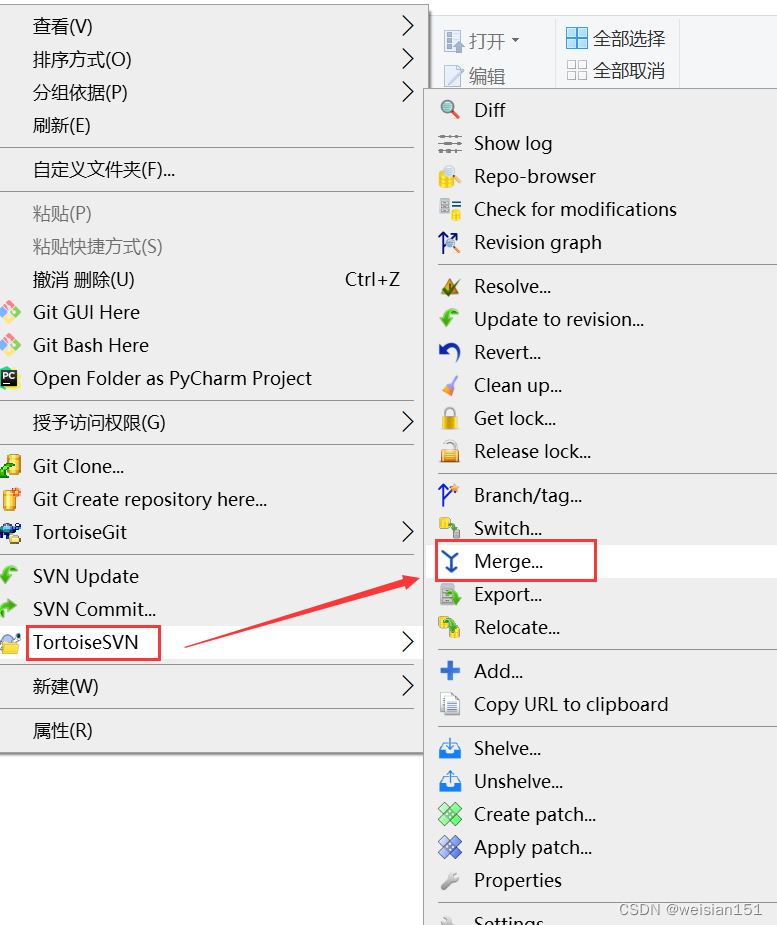Click the Switch icon
777x925 pixels.
[450, 528]
